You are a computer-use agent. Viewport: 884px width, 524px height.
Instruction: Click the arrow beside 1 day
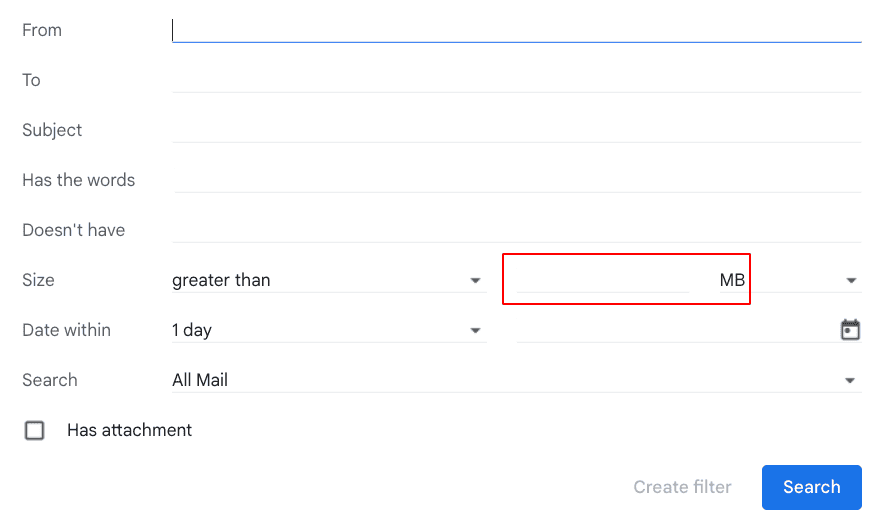(475, 331)
